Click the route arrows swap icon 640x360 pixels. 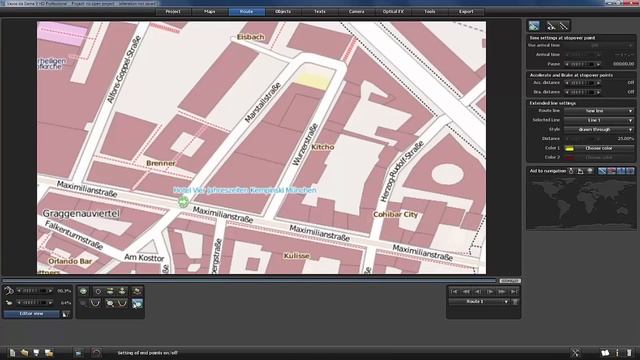pyautogui.click(x=110, y=291)
